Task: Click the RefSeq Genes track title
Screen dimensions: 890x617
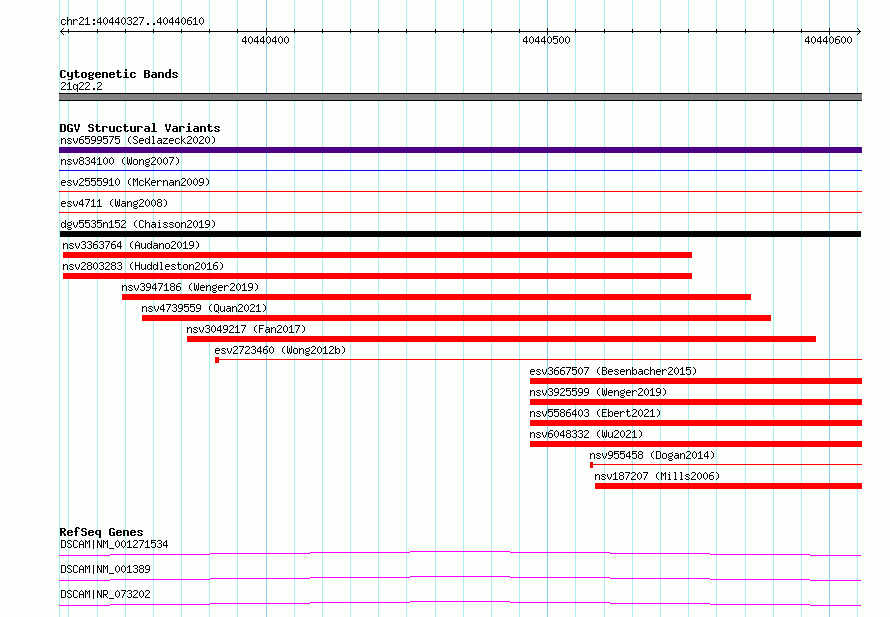Action: pos(102,532)
